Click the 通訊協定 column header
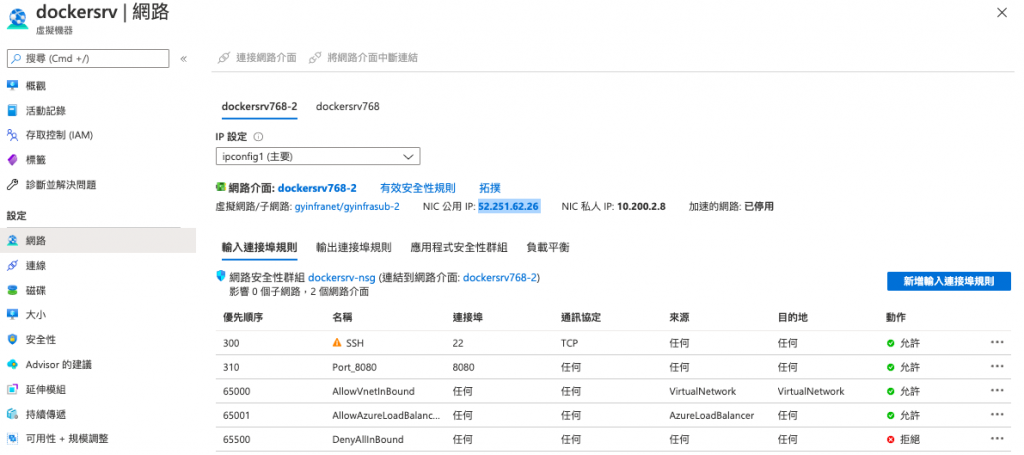 tap(581, 318)
